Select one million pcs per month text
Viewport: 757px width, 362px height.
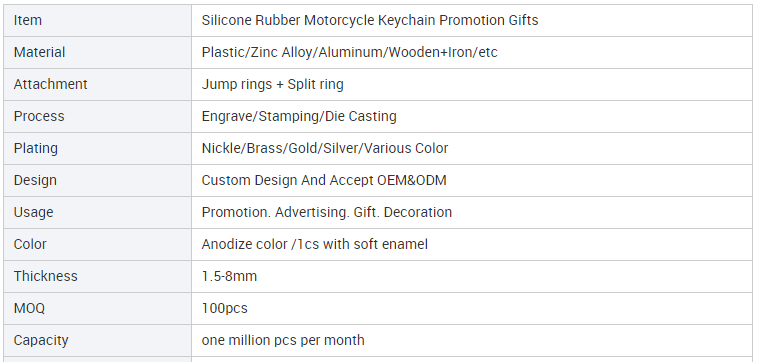pos(283,340)
